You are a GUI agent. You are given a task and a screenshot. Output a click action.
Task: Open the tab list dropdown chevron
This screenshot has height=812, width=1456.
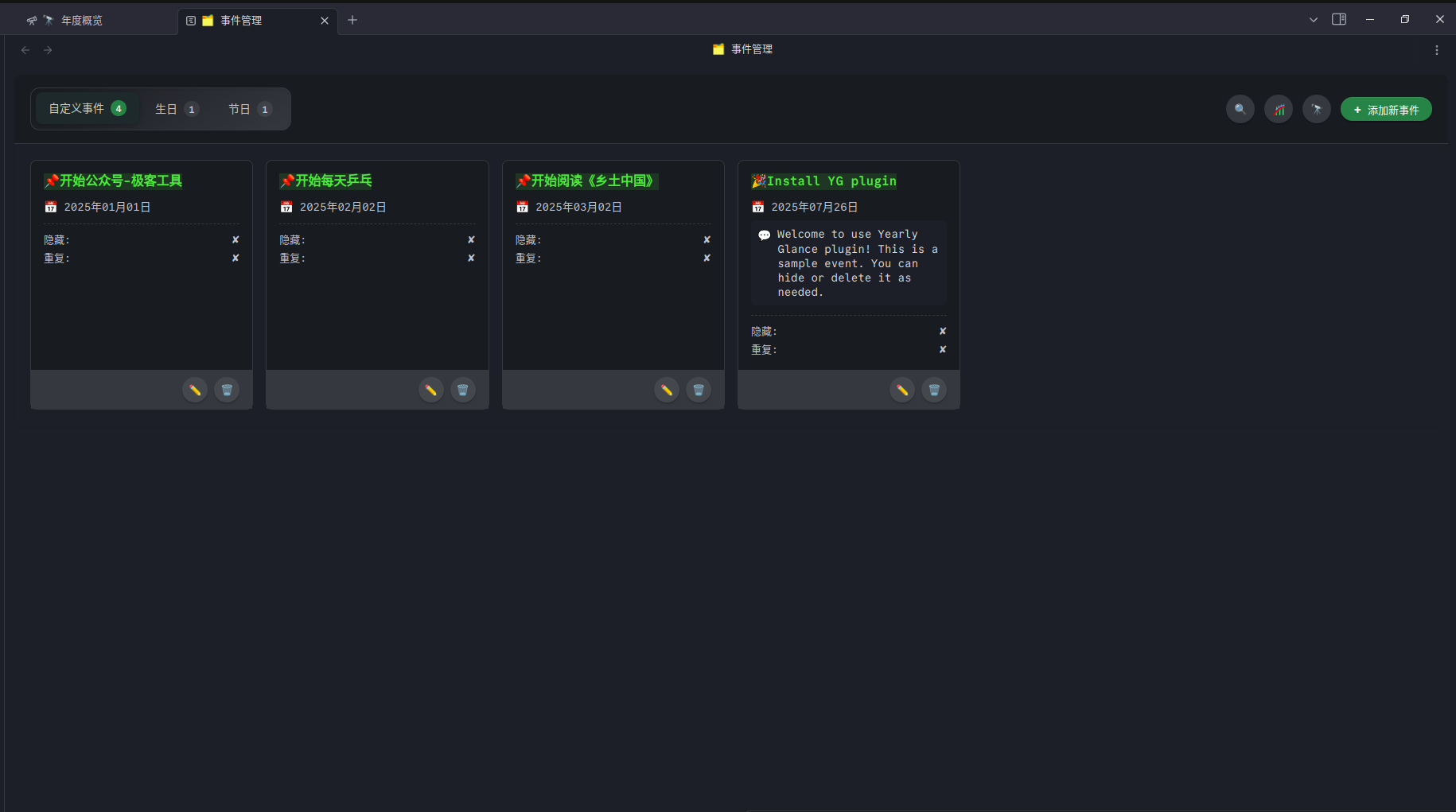[x=1314, y=20]
